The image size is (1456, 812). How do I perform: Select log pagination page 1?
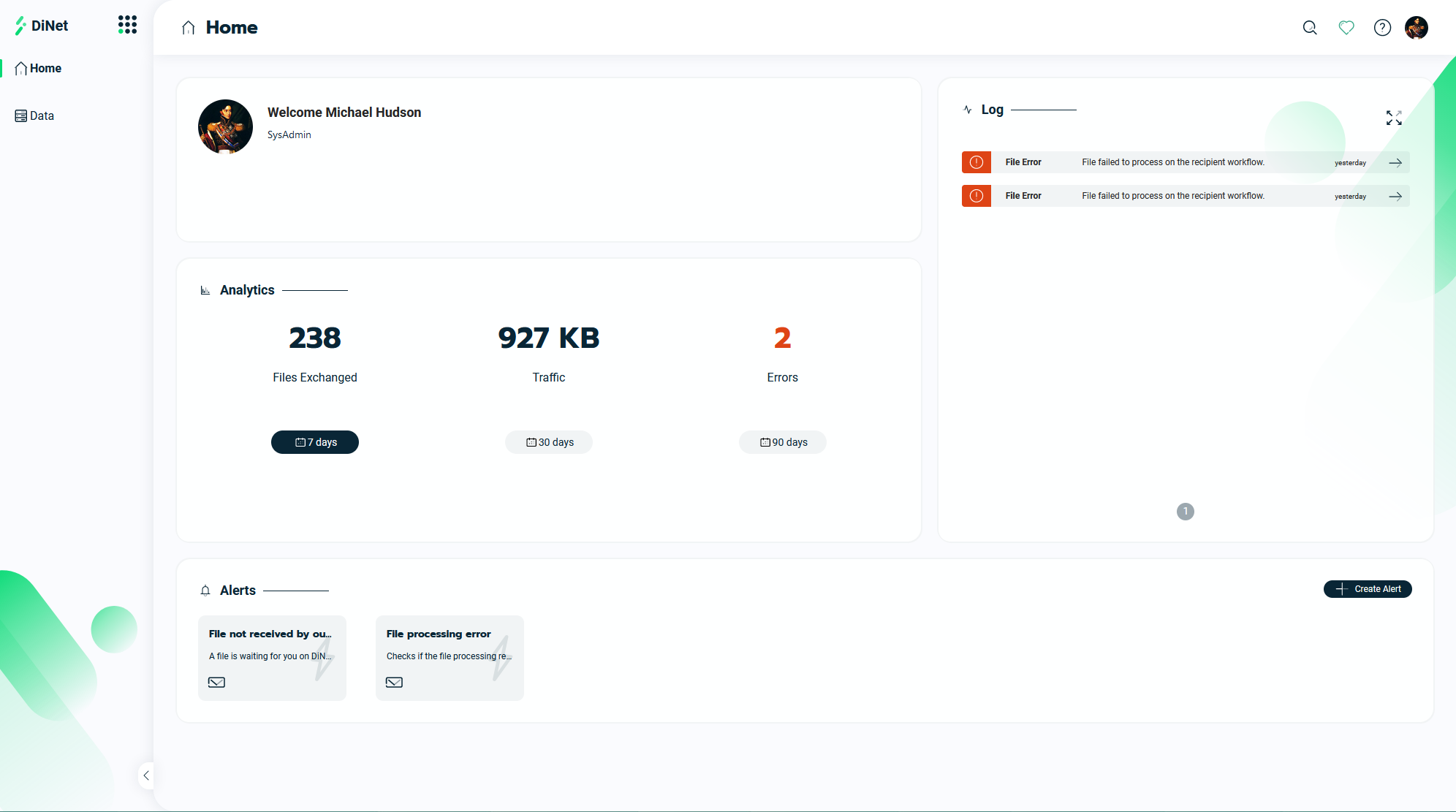(1185, 512)
